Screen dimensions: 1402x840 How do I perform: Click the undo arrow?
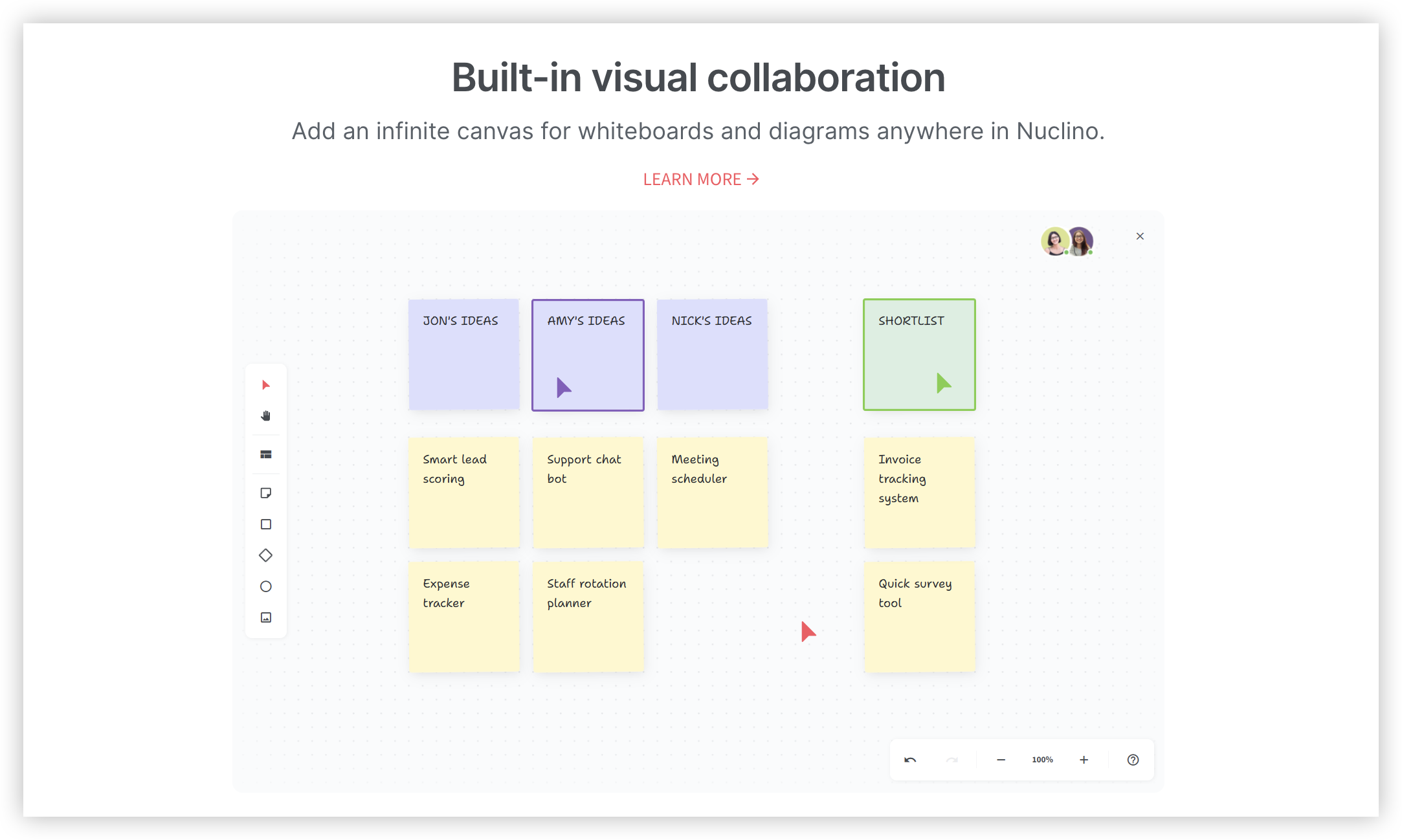pos(910,760)
